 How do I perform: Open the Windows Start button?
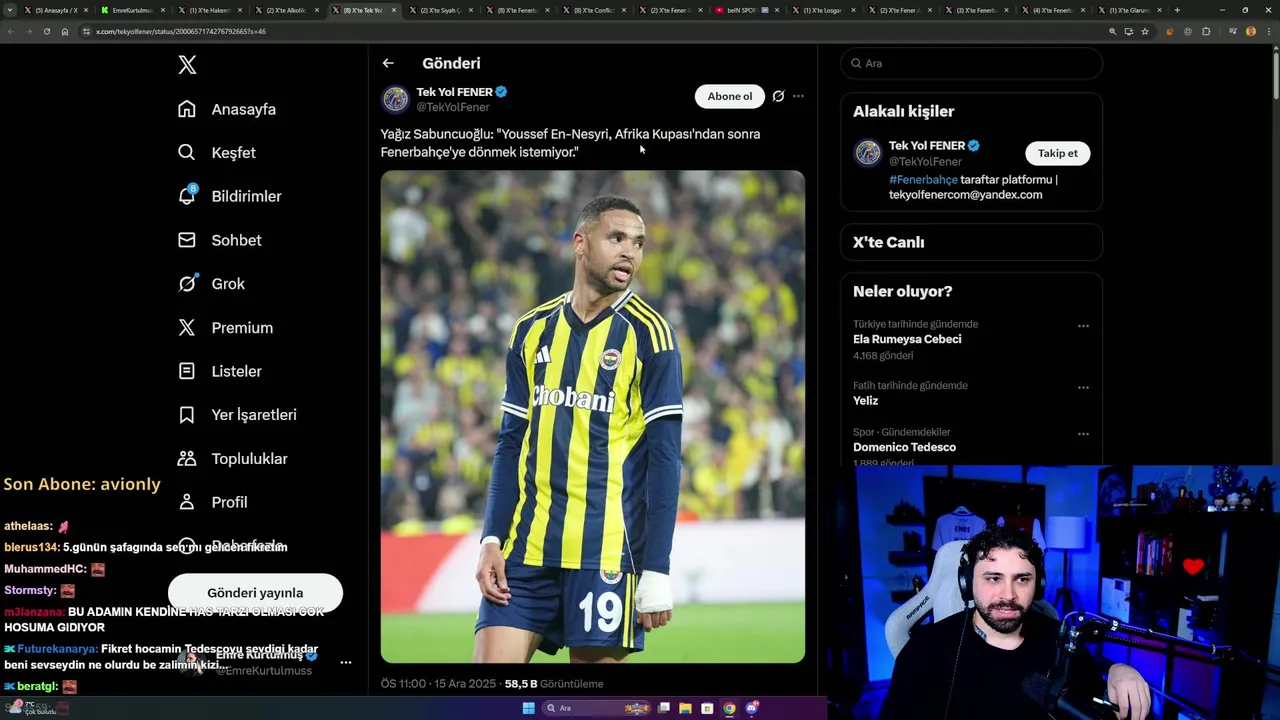[528, 708]
